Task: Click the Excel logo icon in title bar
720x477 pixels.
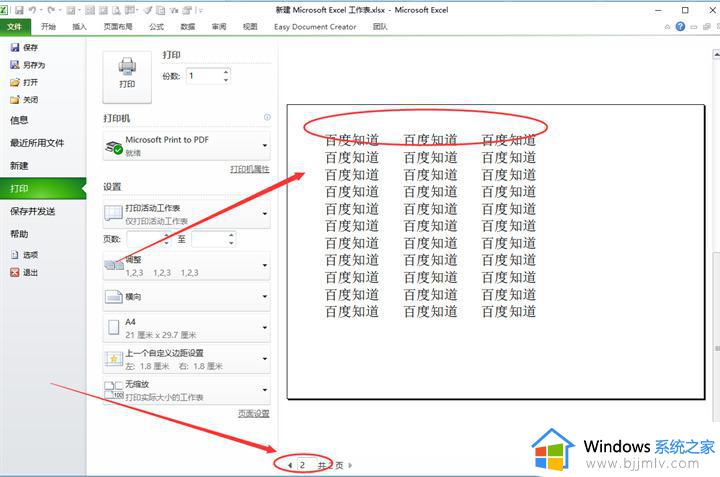Action: (4, 10)
